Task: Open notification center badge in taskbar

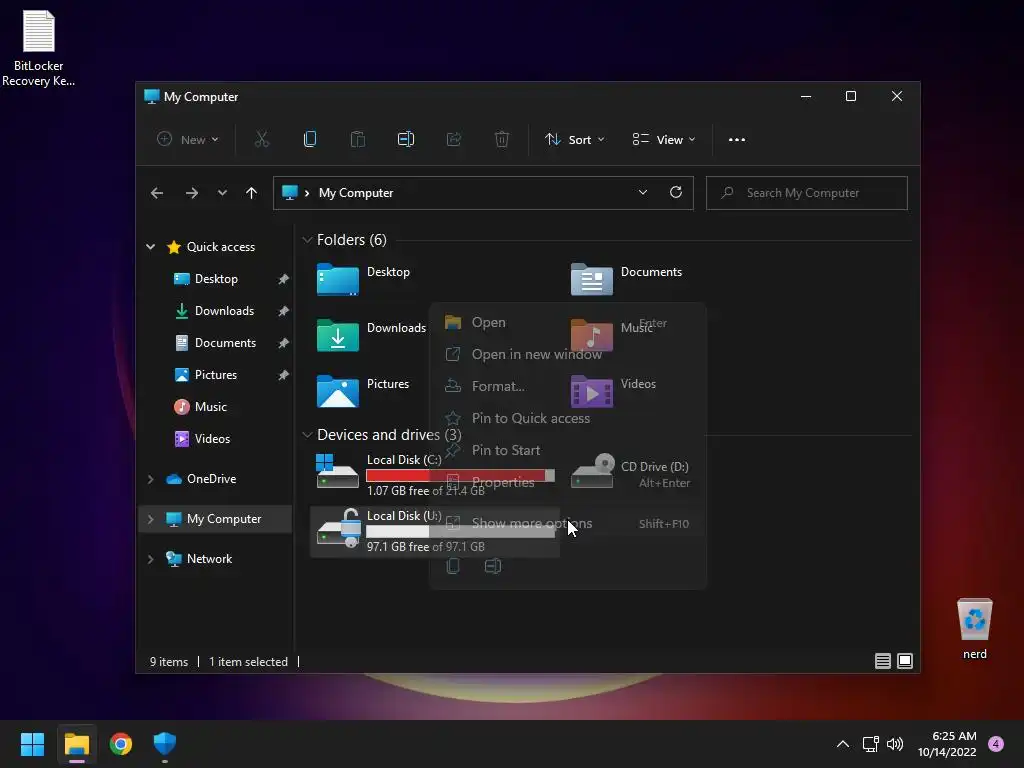Action: coord(996,744)
